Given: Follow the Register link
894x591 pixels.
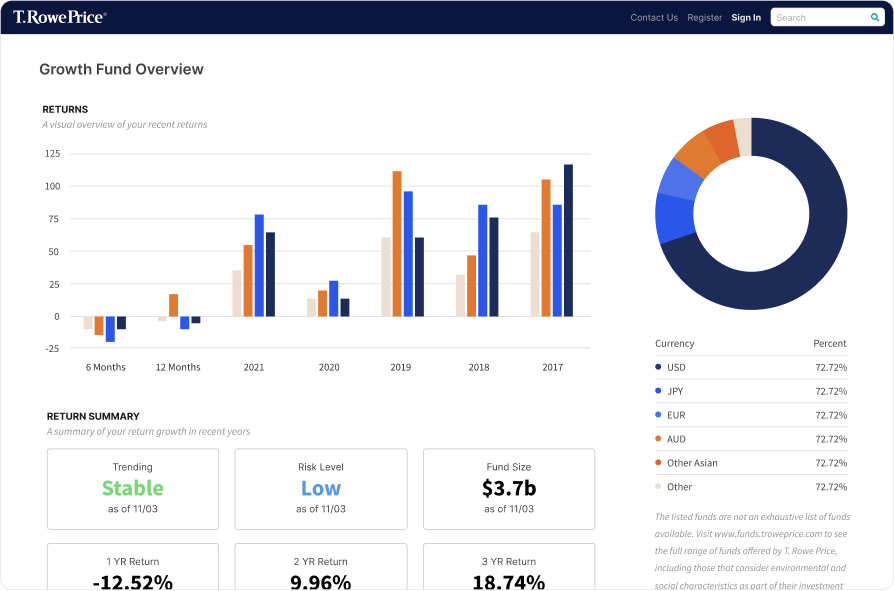Looking at the screenshot, I should click(x=704, y=18).
